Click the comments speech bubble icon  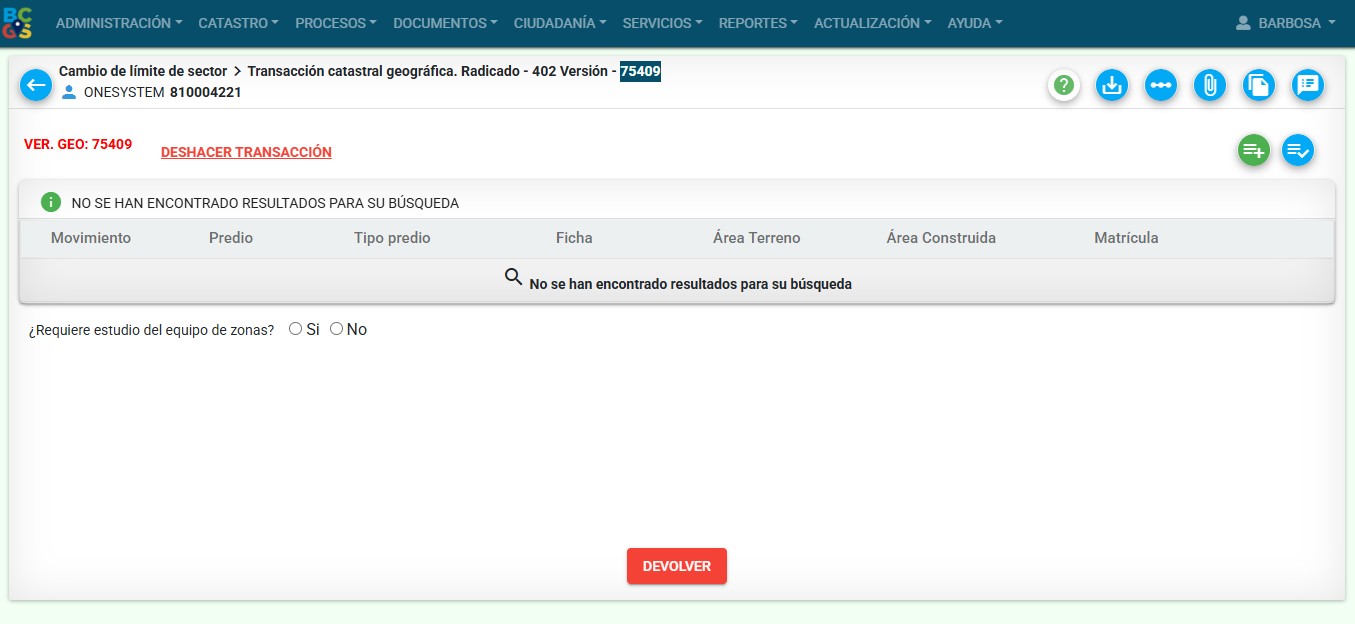(x=1308, y=86)
